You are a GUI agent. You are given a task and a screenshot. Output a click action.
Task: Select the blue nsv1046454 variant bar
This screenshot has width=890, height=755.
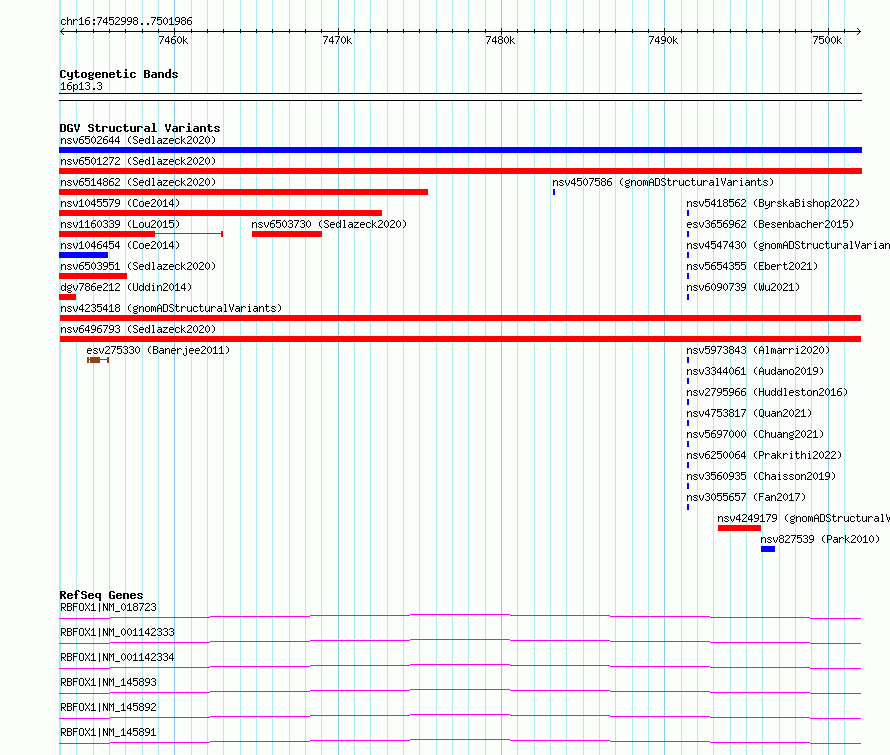tap(83, 255)
